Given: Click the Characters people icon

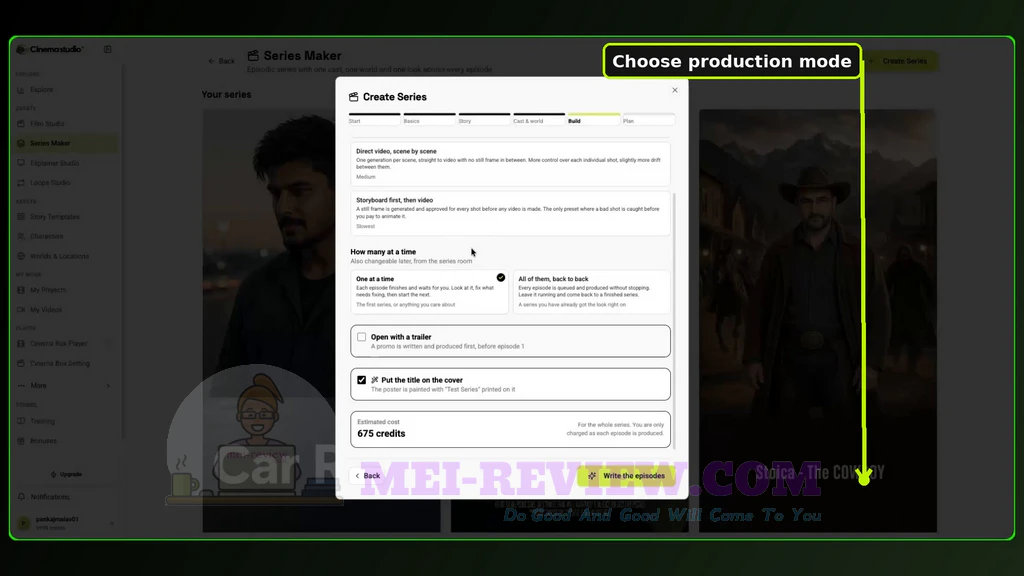Looking at the screenshot, I should click(21, 236).
